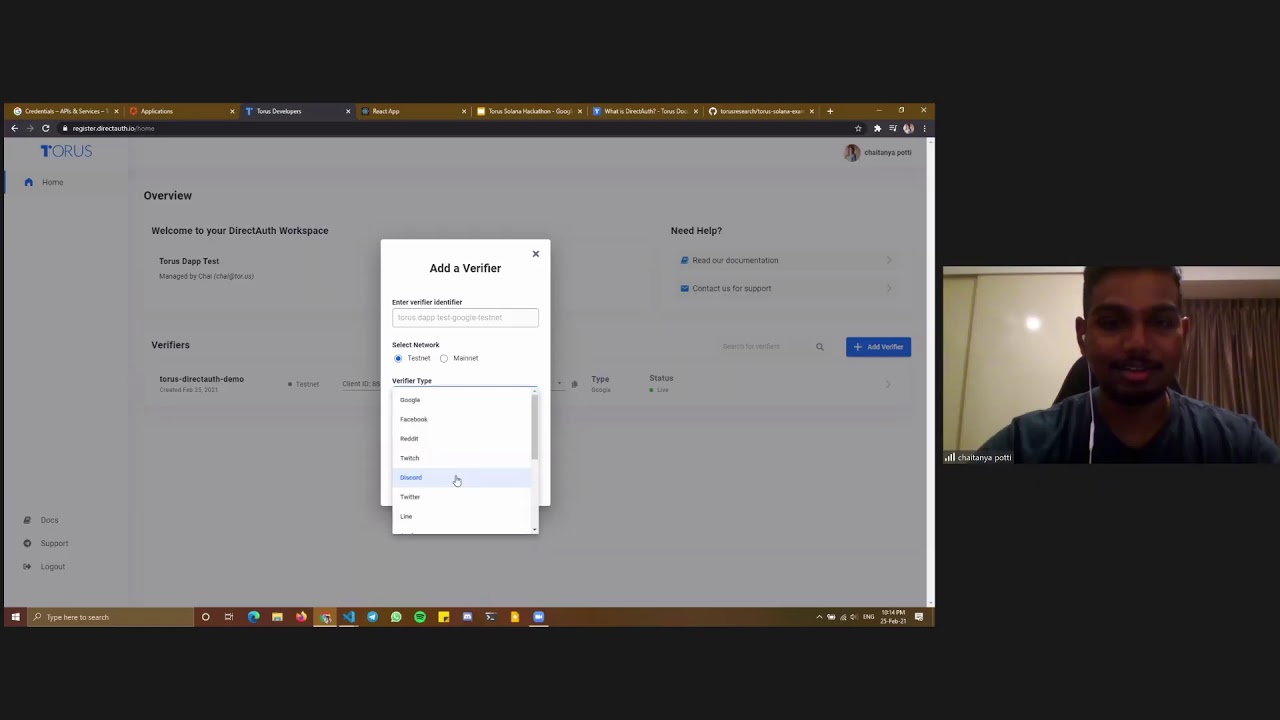This screenshot has height=720, width=1280.
Task: Open the Windows Start menu
Action: click(x=15, y=617)
